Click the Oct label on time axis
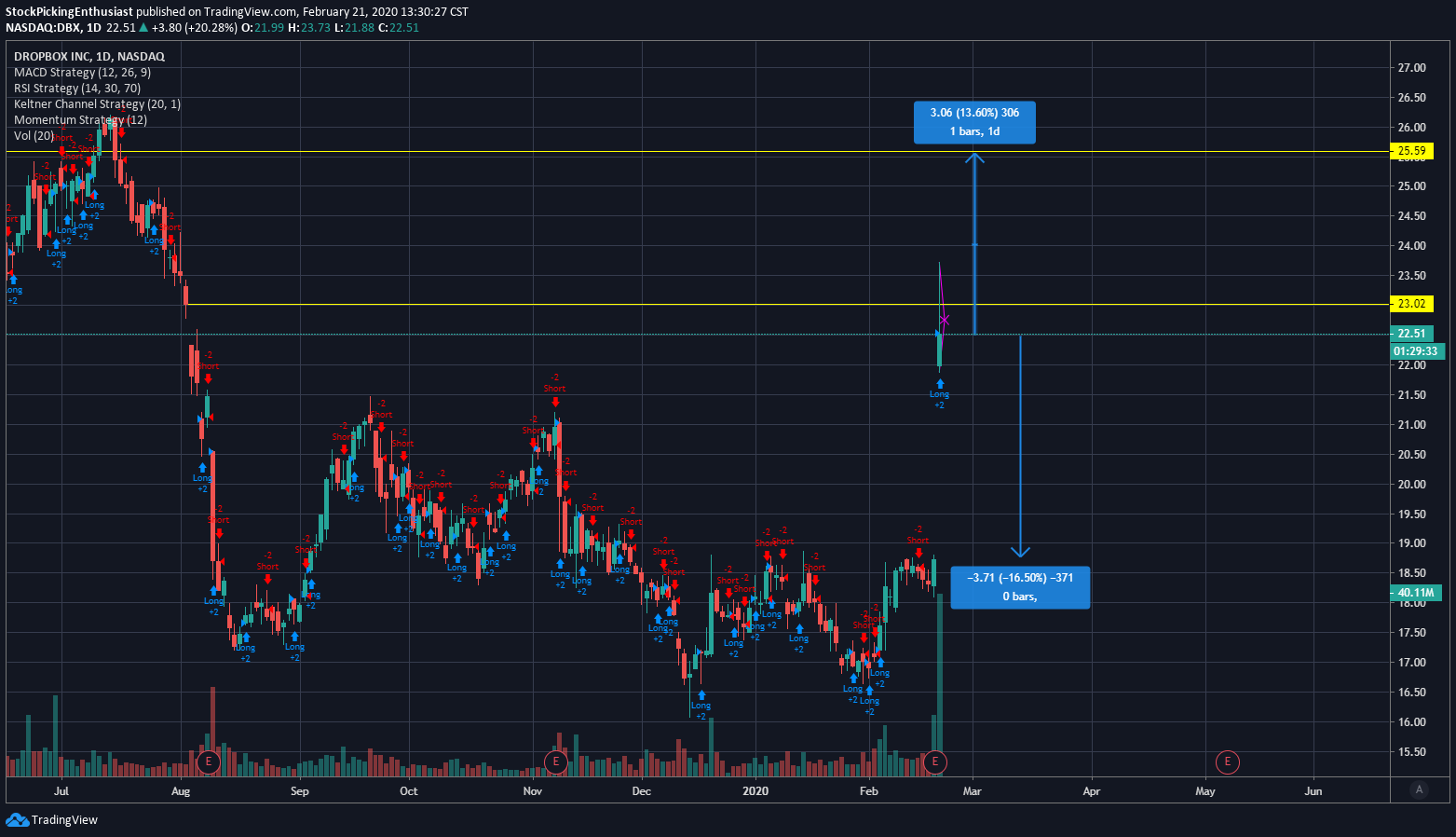The width and height of the screenshot is (1456, 837). pyautogui.click(x=409, y=791)
